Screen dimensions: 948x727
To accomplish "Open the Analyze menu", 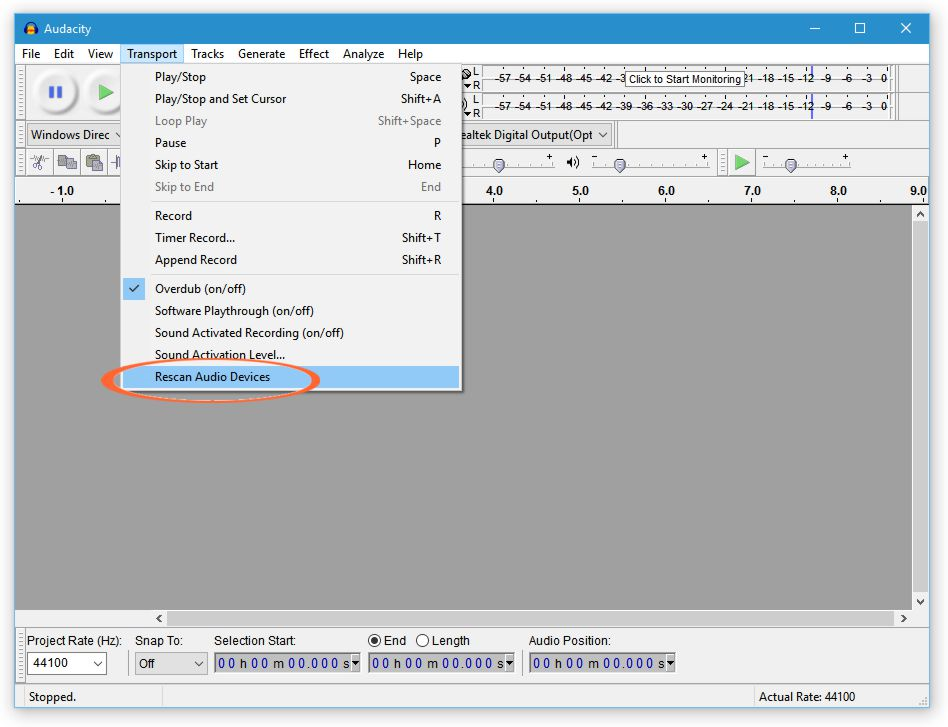I will (363, 54).
